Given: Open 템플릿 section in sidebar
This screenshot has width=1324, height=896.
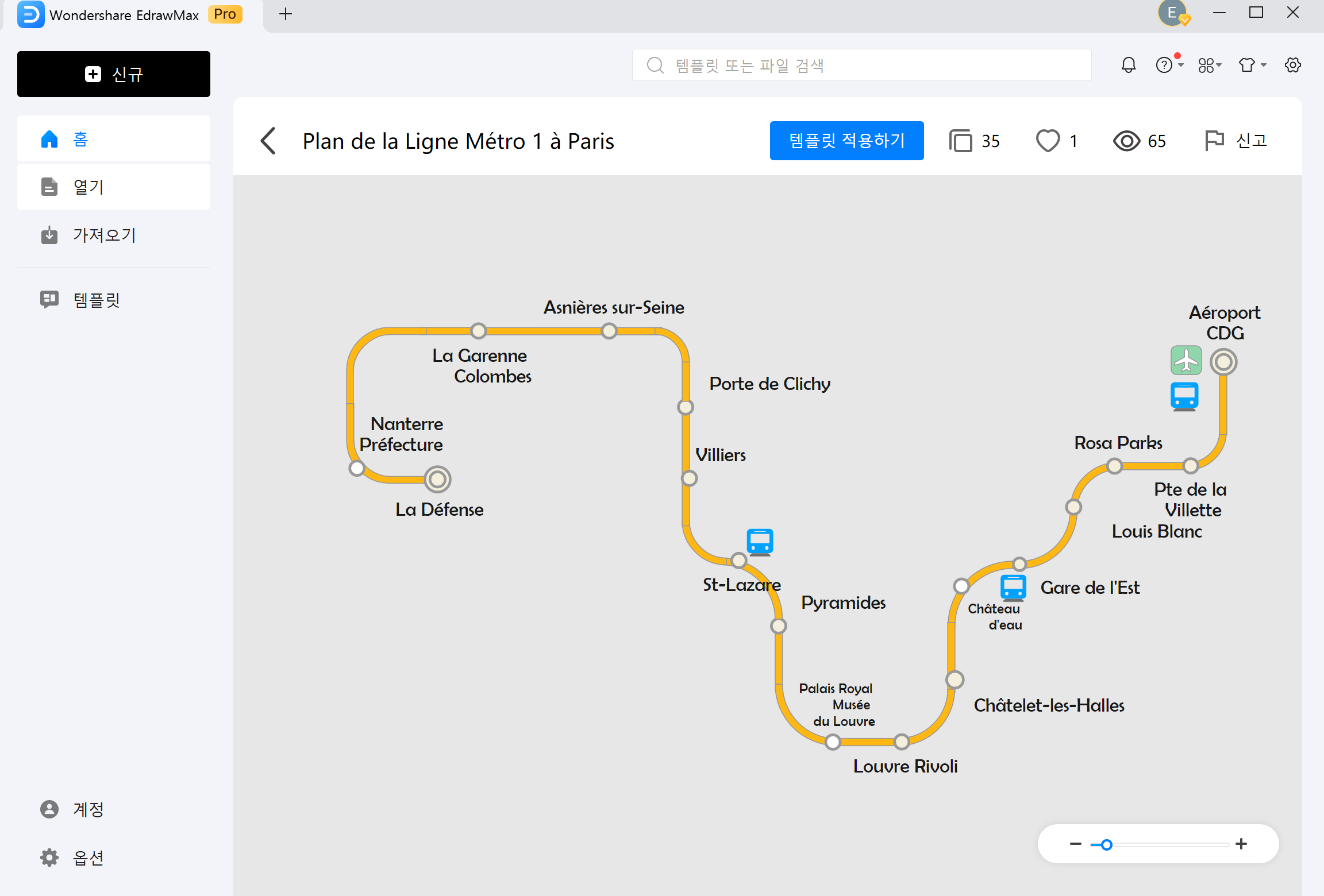Looking at the screenshot, I should (114, 299).
